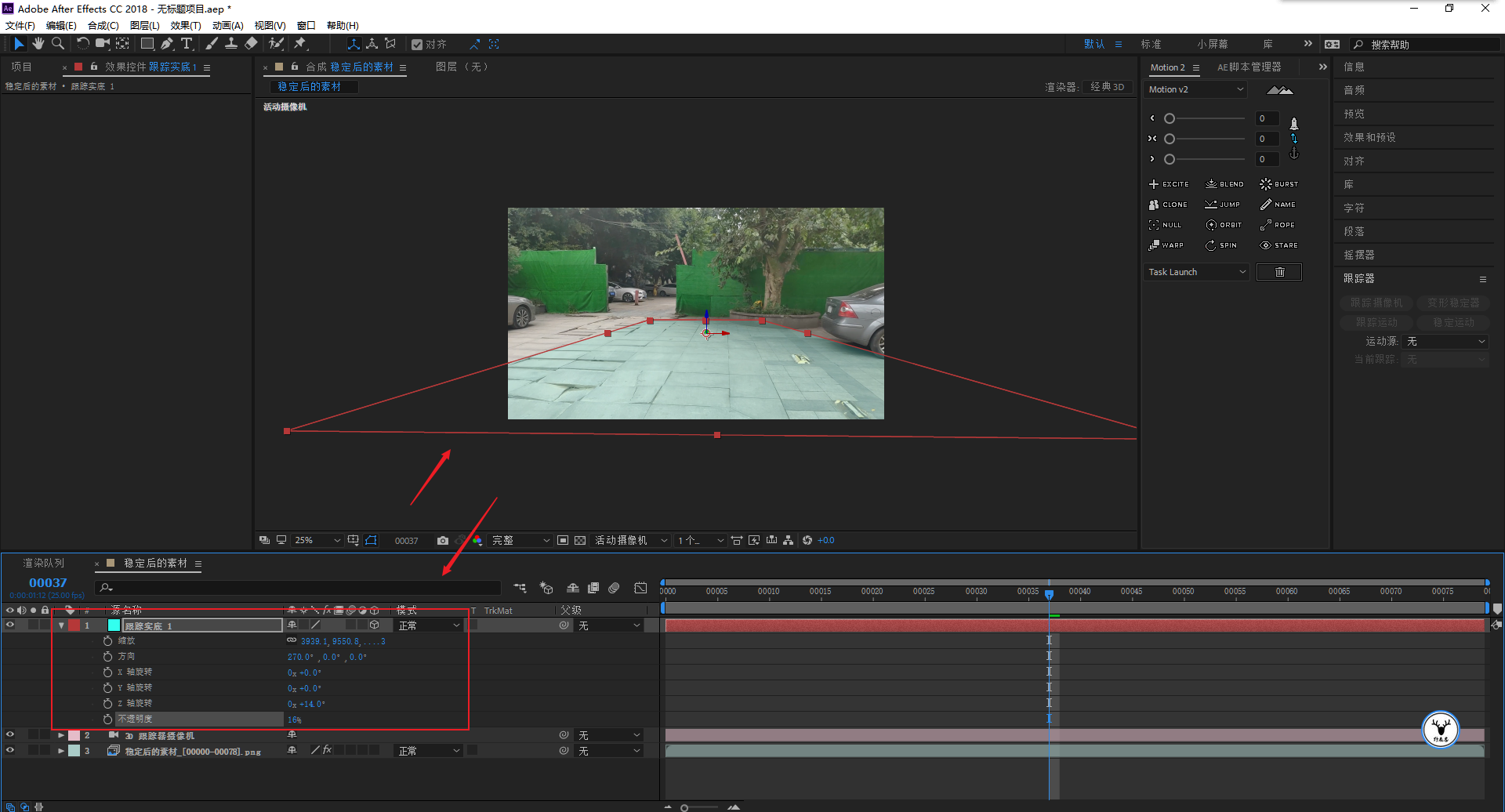Toggle the 对齐 snapping checkbox
This screenshot has width=1505, height=812.
(x=417, y=45)
